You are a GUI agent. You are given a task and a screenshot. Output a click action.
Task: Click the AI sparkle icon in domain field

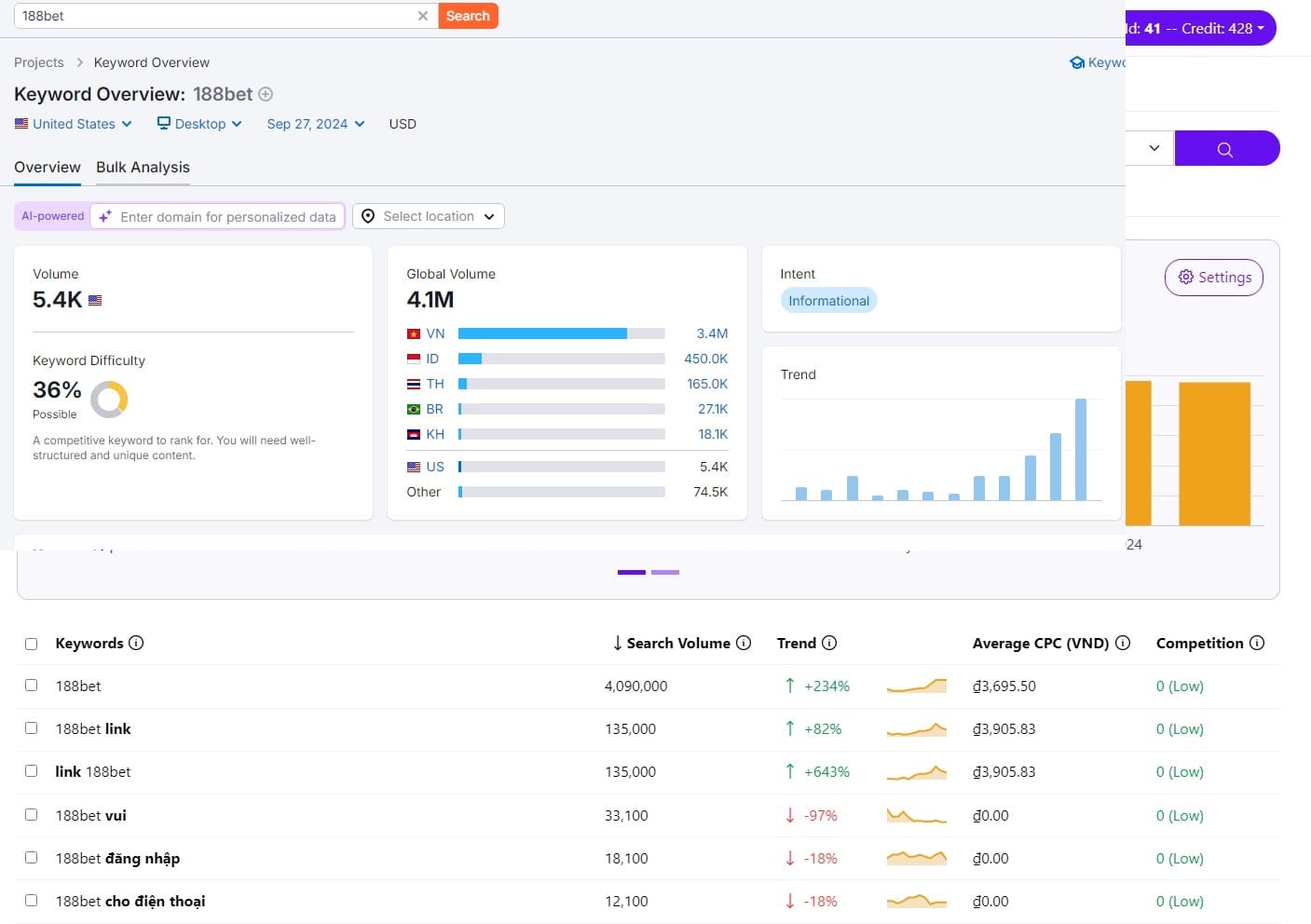[x=105, y=216]
